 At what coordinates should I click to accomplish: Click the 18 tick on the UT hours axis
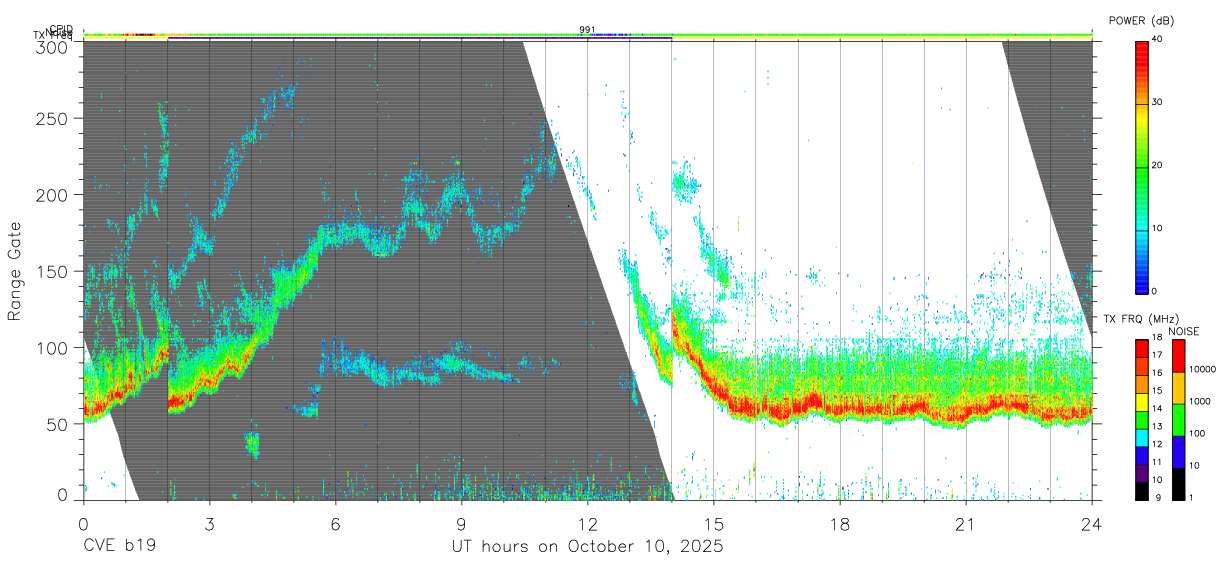pyautogui.click(x=839, y=524)
